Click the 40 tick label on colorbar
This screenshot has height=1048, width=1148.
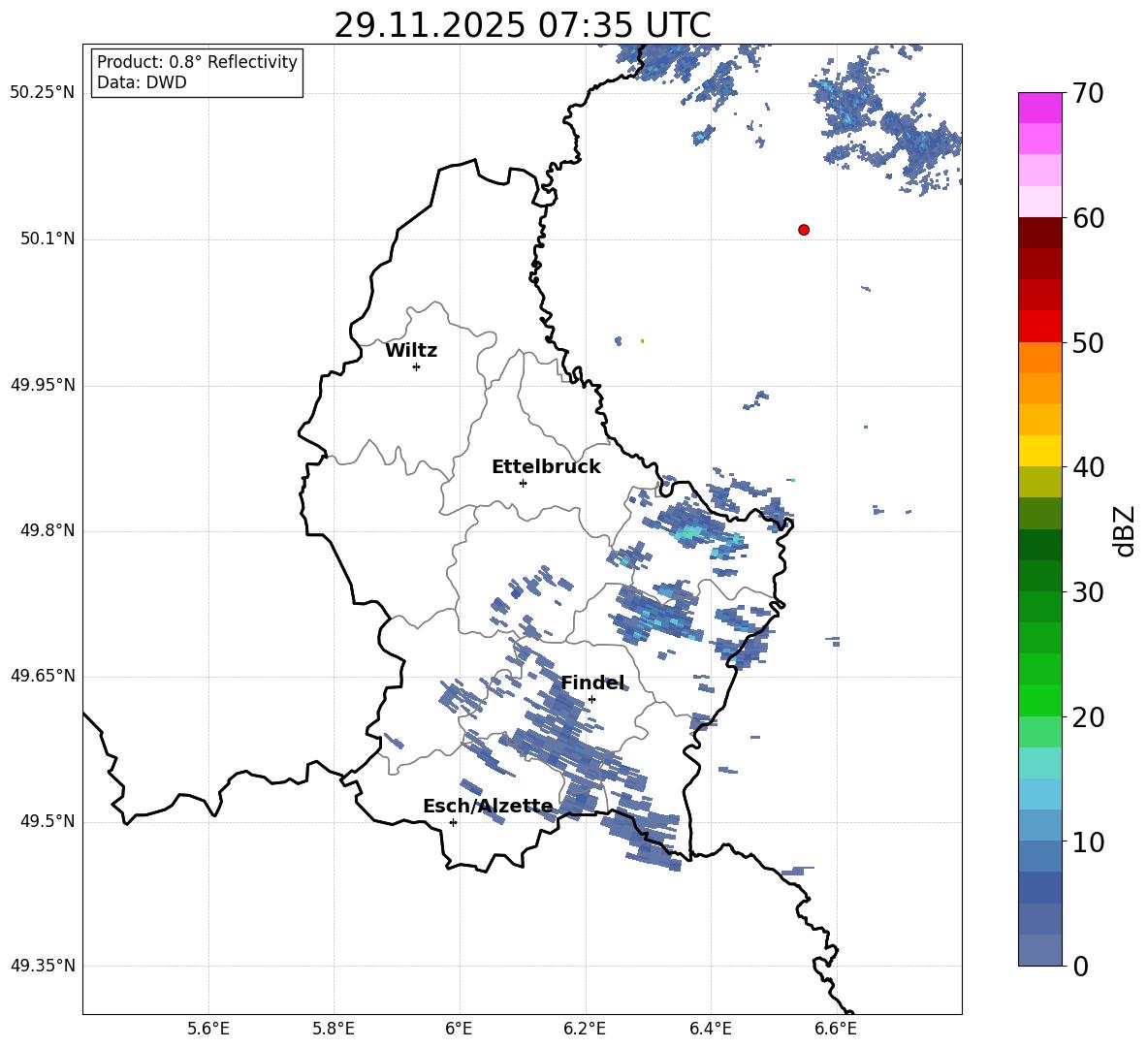[1088, 467]
